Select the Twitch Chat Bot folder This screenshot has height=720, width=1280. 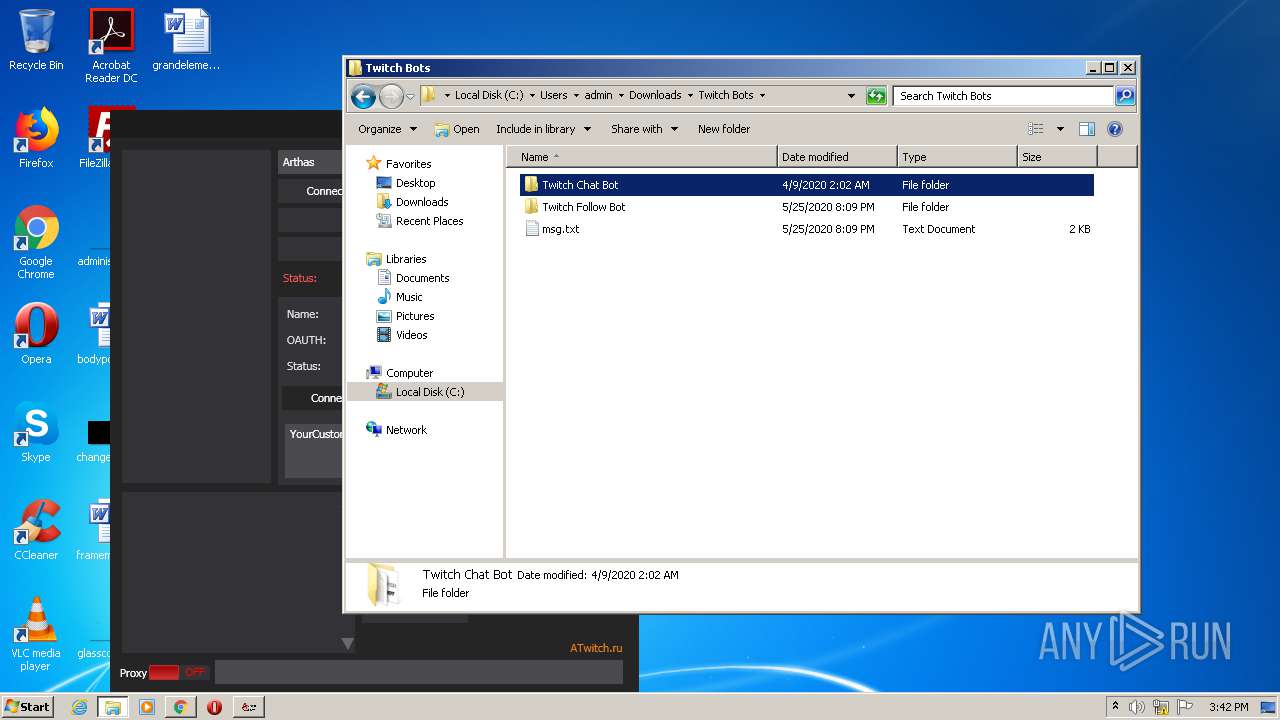pyautogui.click(x=806, y=185)
